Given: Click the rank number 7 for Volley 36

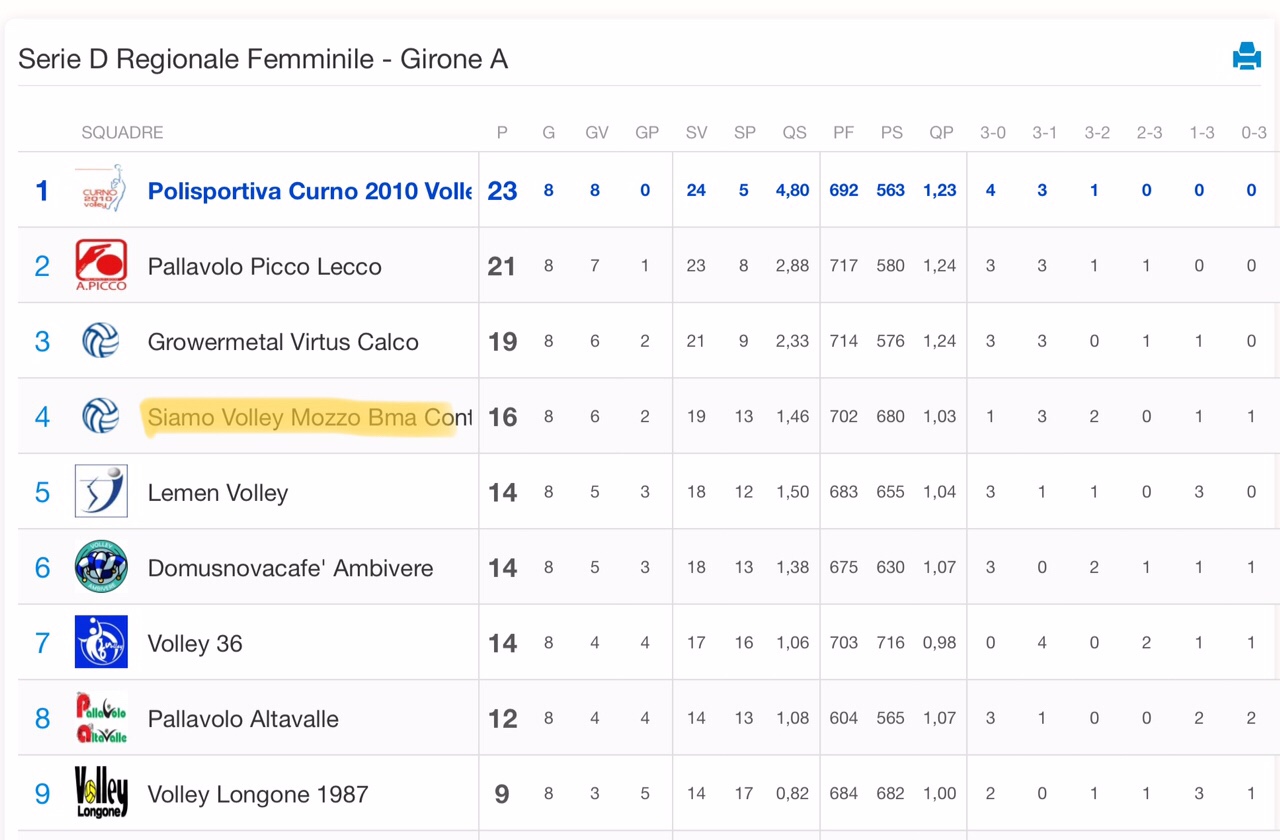Looking at the screenshot, I should pyautogui.click(x=42, y=643).
